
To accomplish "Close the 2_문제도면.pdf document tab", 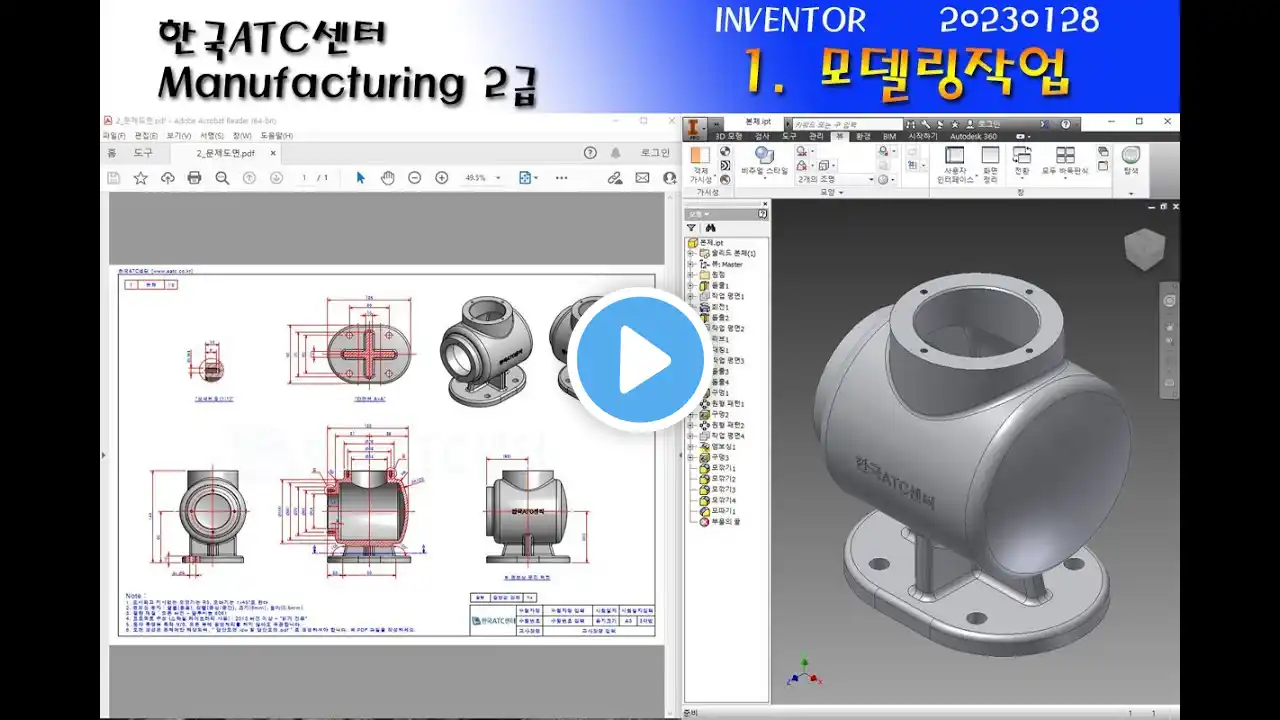I will 273,153.
